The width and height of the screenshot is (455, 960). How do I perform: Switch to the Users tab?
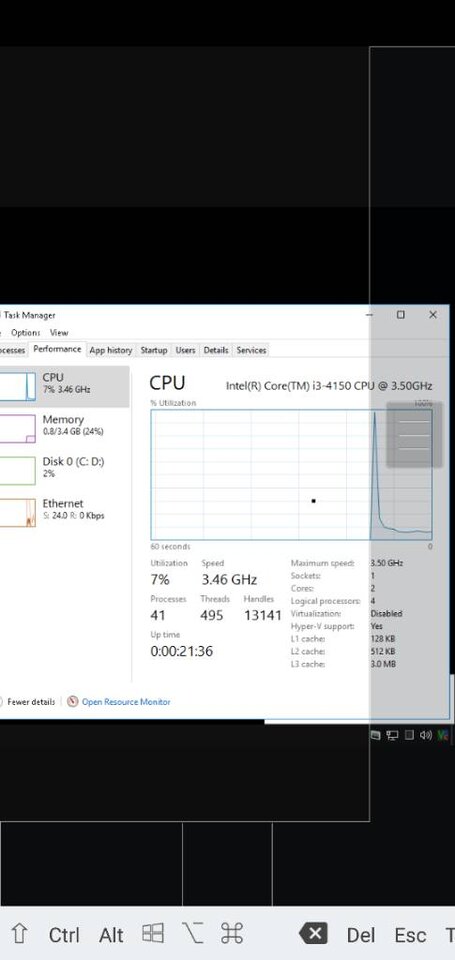coord(186,350)
